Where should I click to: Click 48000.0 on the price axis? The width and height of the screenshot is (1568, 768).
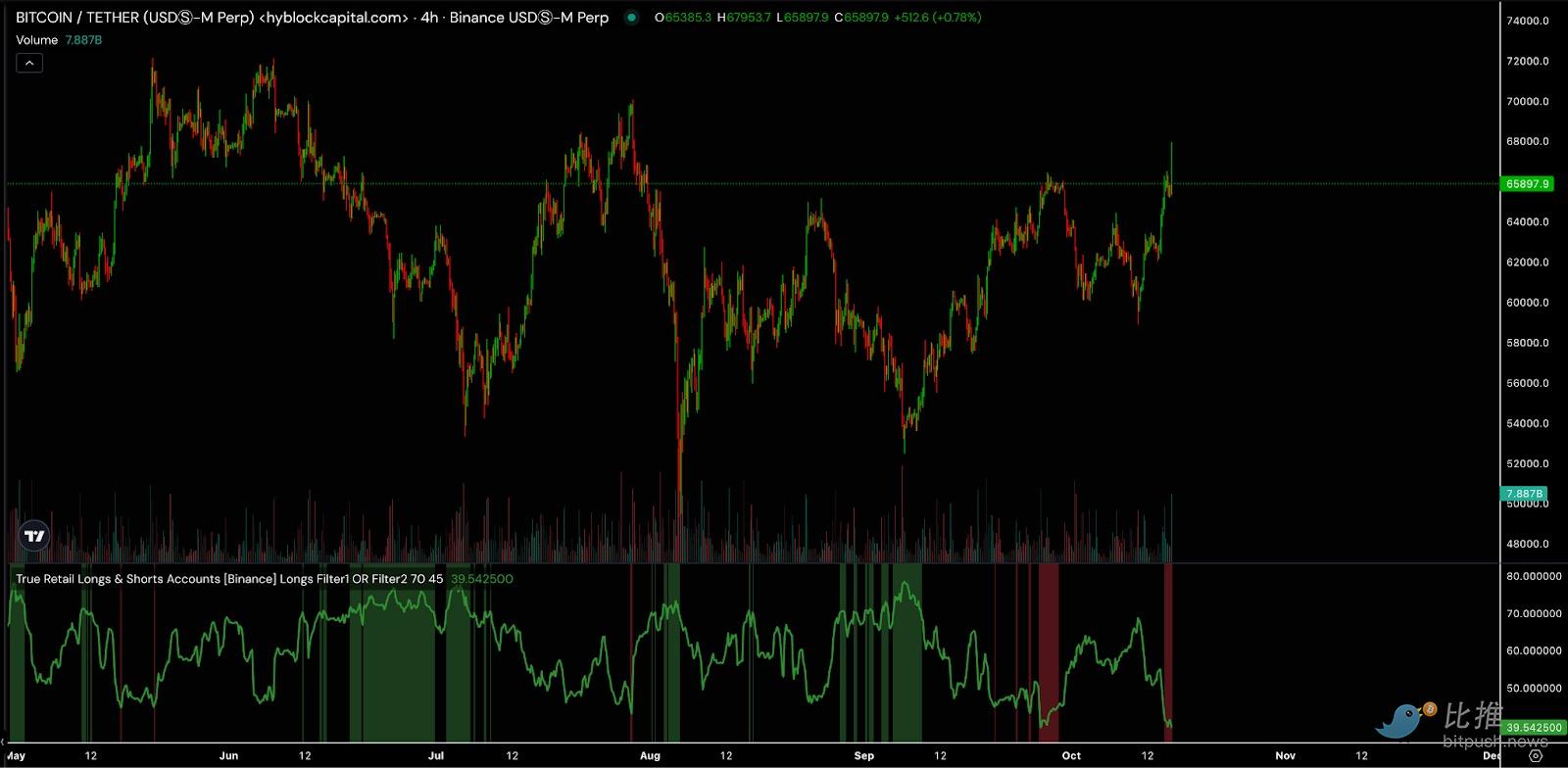[1527, 544]
